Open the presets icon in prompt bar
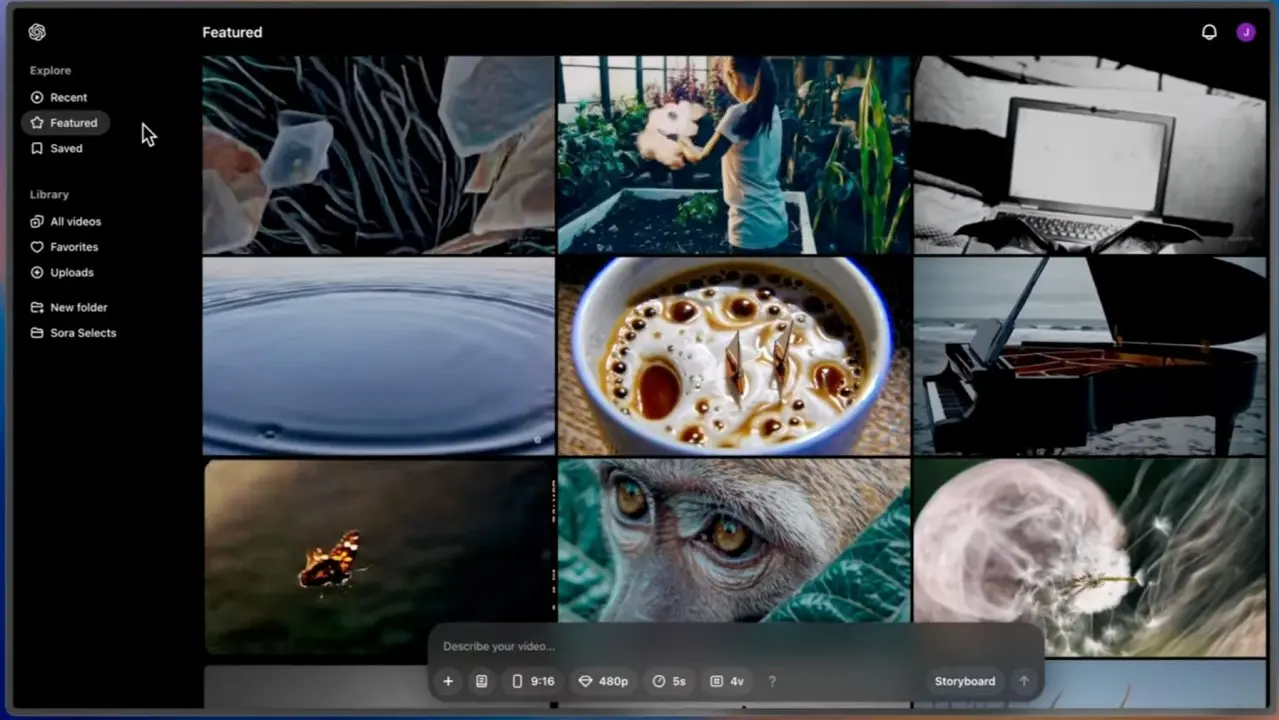The height and width of the screenshot is (720, 1279). point(481,681)
